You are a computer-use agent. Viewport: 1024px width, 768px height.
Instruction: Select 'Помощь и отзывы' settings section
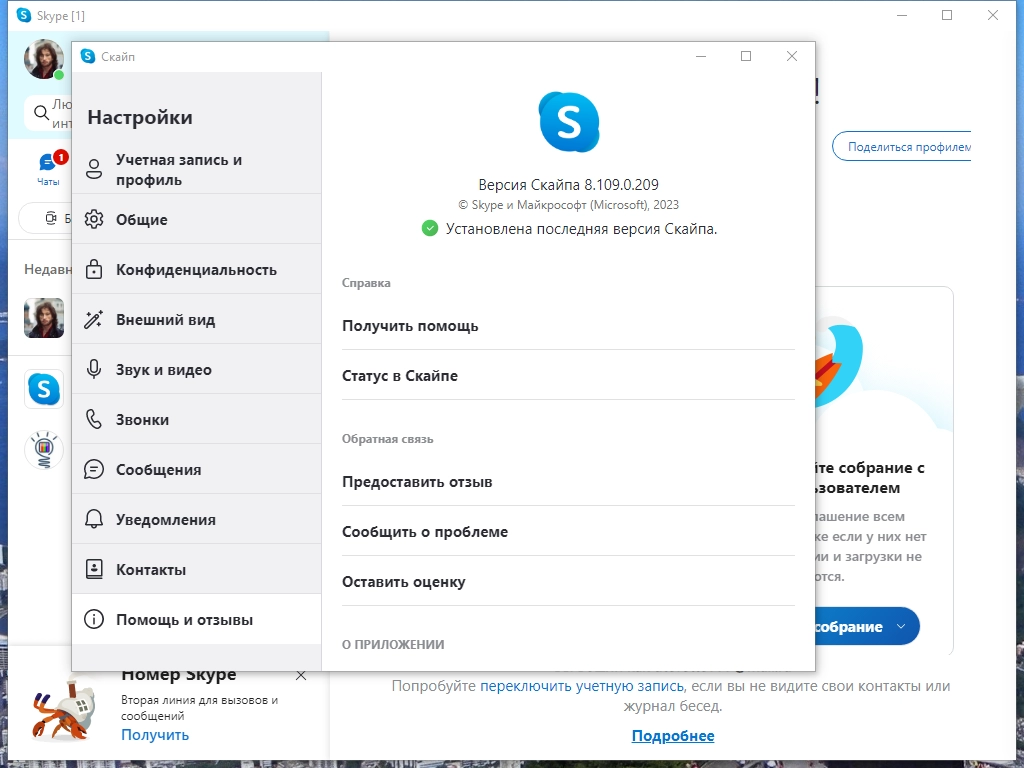(x=197, y=619)
